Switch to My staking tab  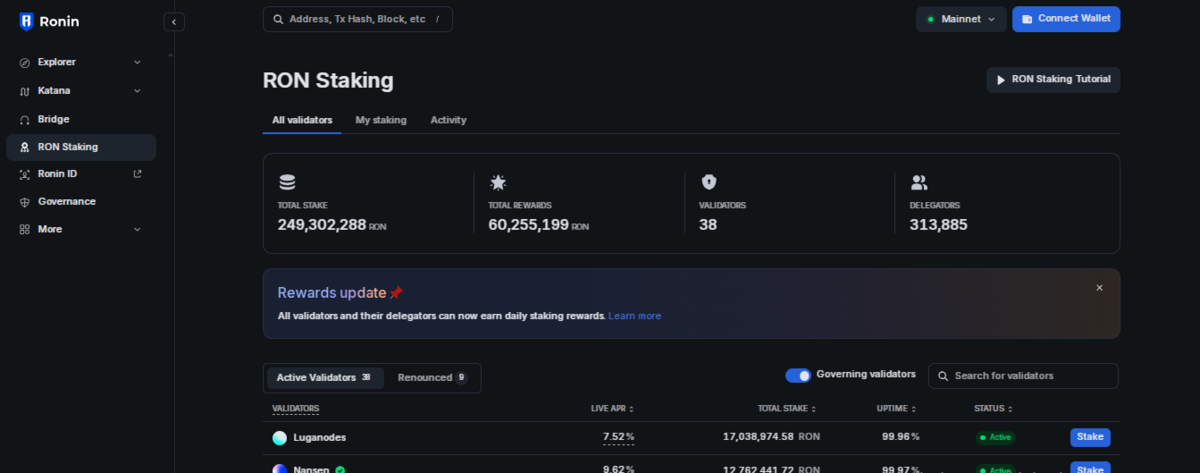point(381,120)
